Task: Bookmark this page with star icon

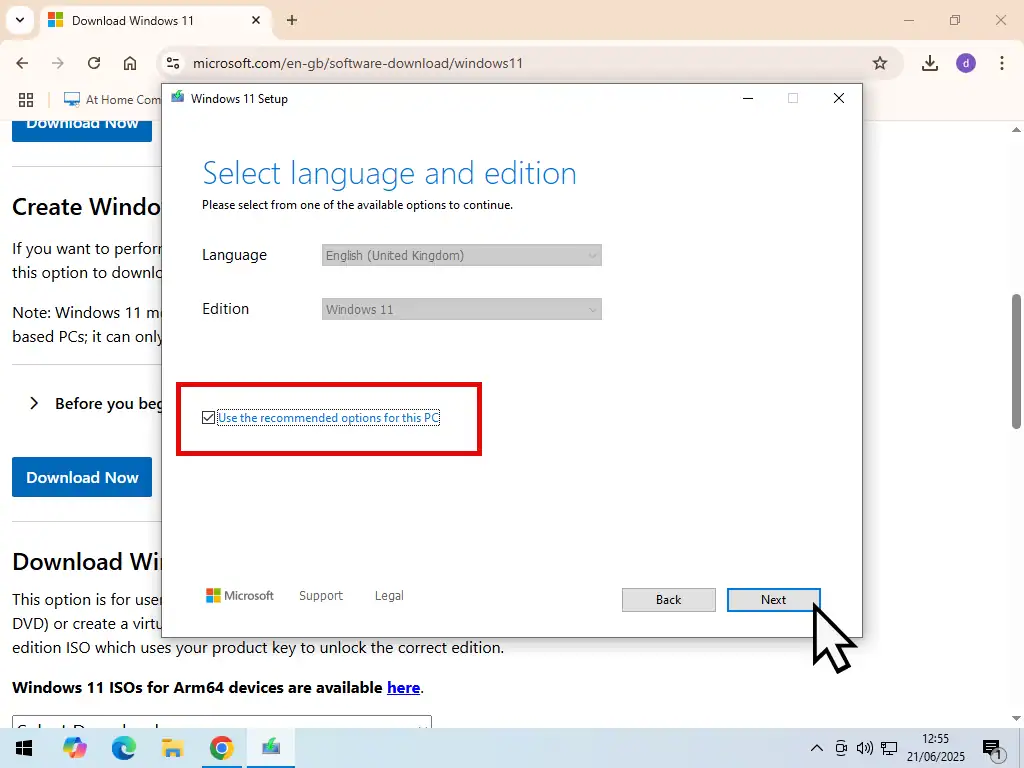Action: (x=880, y=63)
